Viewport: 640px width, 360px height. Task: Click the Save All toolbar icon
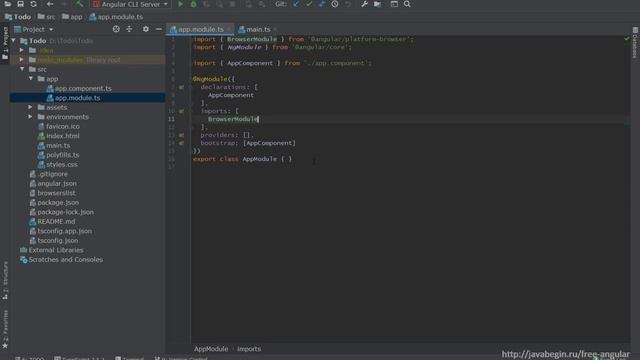(x=20, y=4)
